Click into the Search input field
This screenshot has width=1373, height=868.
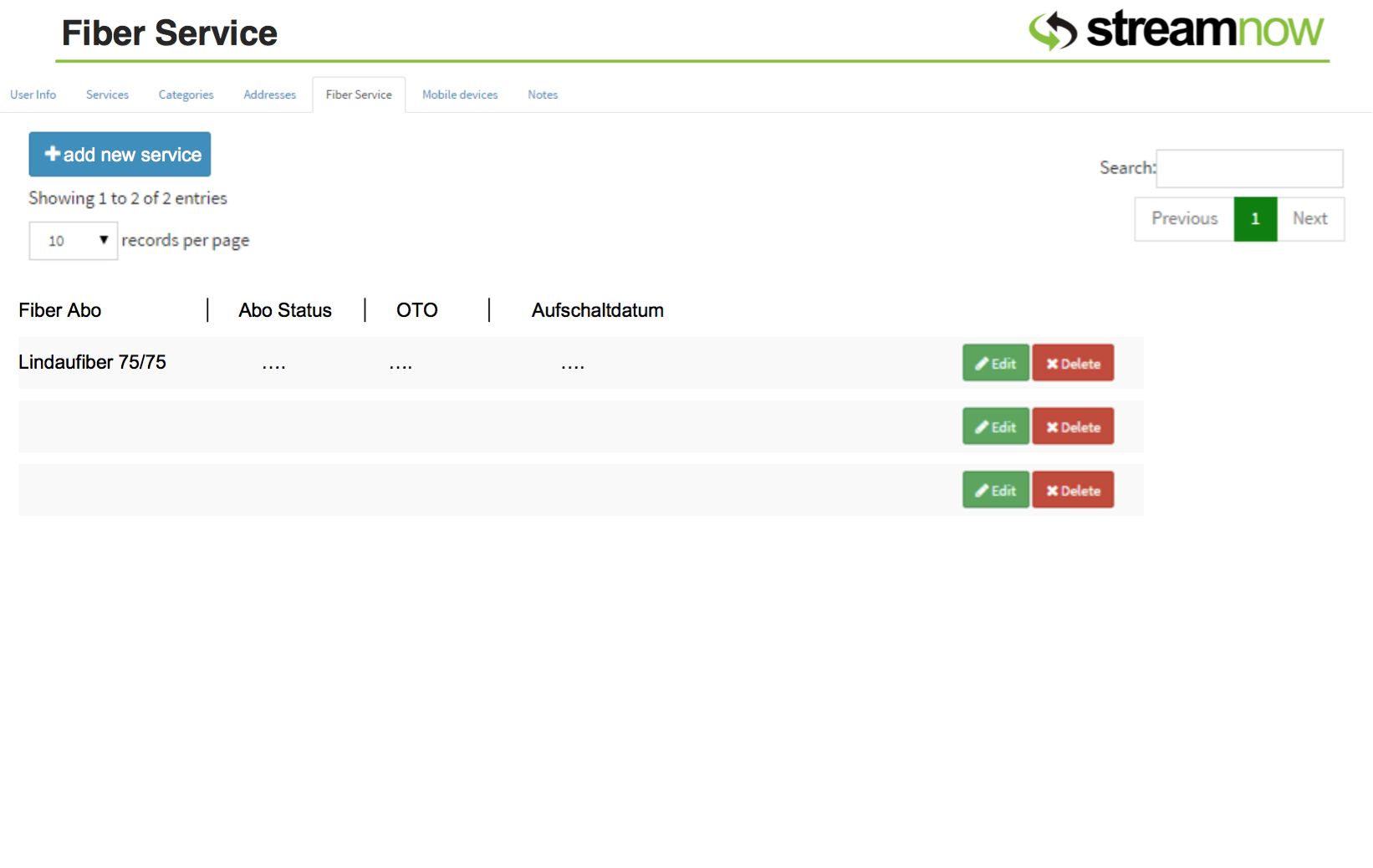click(1249, 169)
